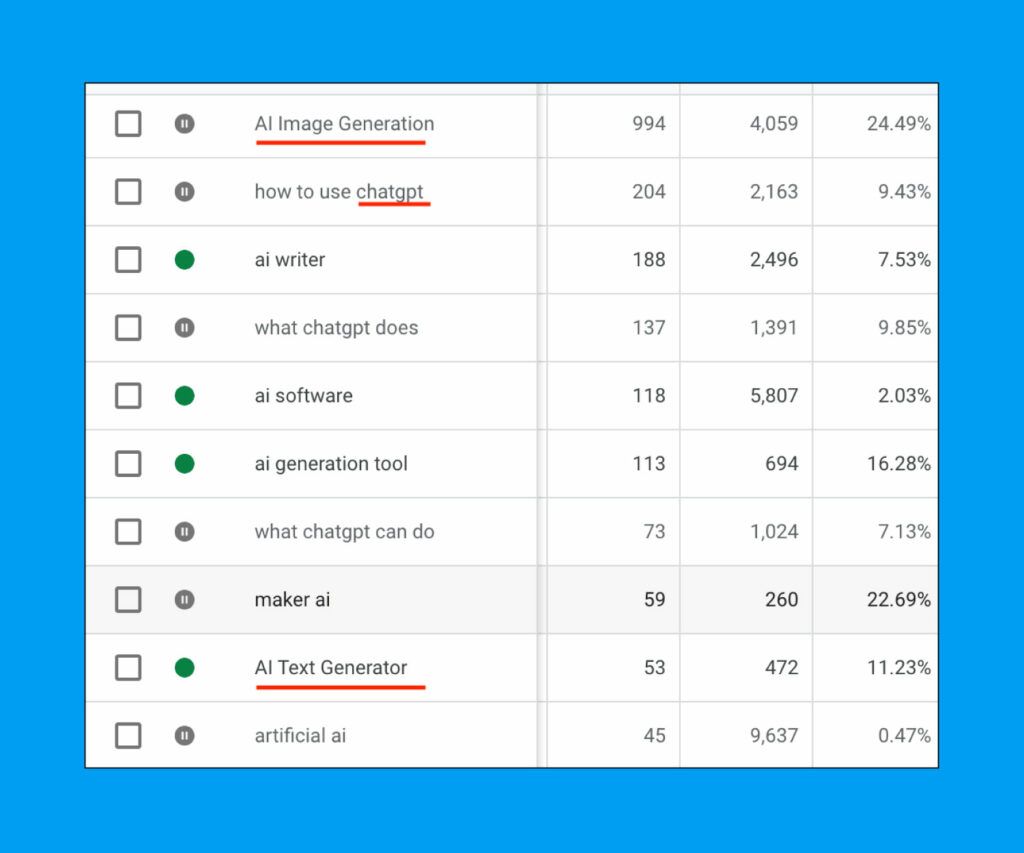Click the 118 value for ai software
The width and height of the screenshot is (1024, 853).
(649, 395)
